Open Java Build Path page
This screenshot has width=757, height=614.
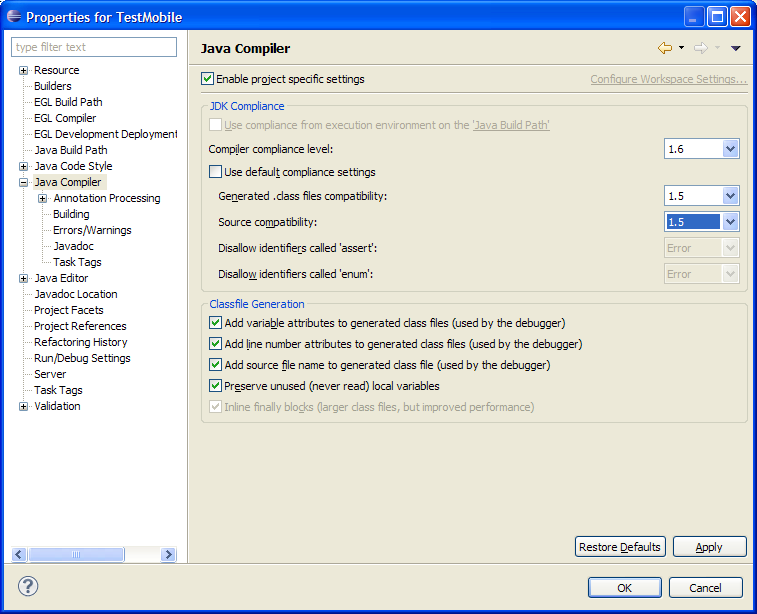coord(70,150)
